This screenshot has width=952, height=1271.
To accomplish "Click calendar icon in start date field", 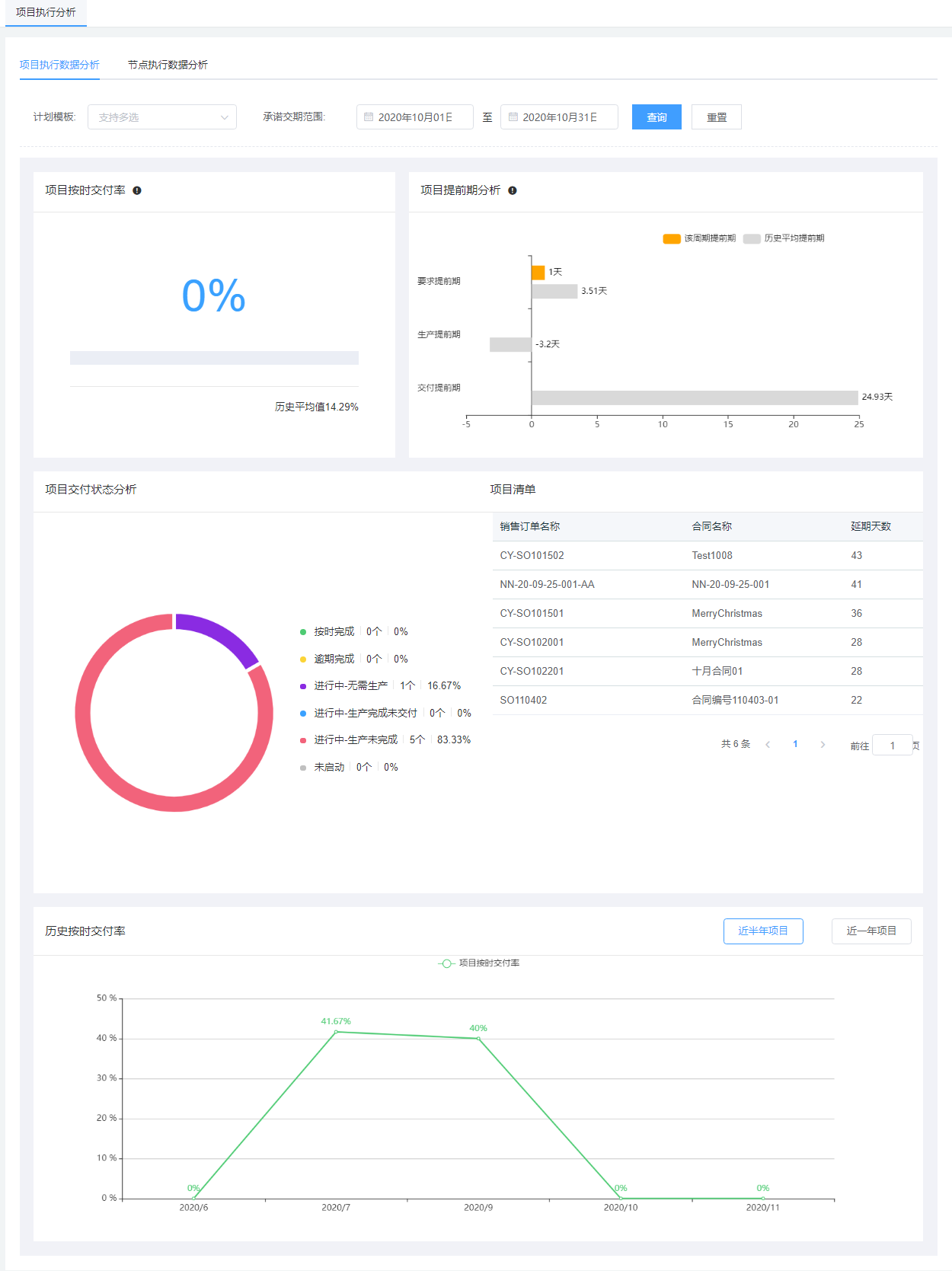I will [369, 117].
